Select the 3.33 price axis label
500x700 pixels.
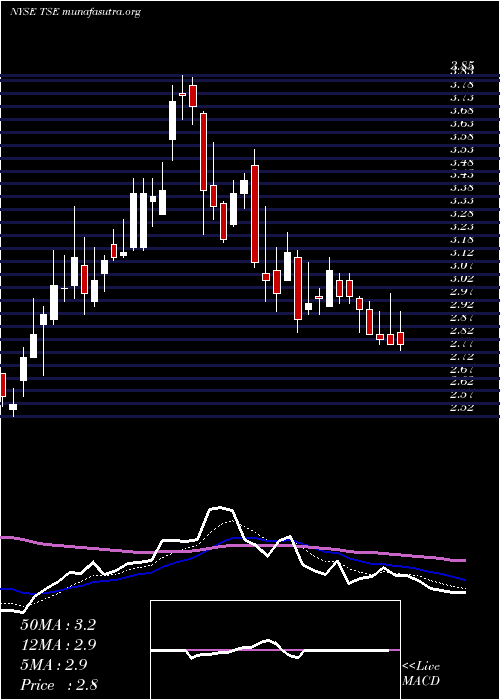click(x=462, y=200)
